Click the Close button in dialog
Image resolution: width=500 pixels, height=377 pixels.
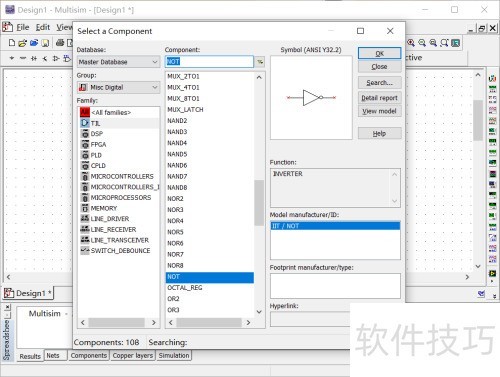[379, 67]
